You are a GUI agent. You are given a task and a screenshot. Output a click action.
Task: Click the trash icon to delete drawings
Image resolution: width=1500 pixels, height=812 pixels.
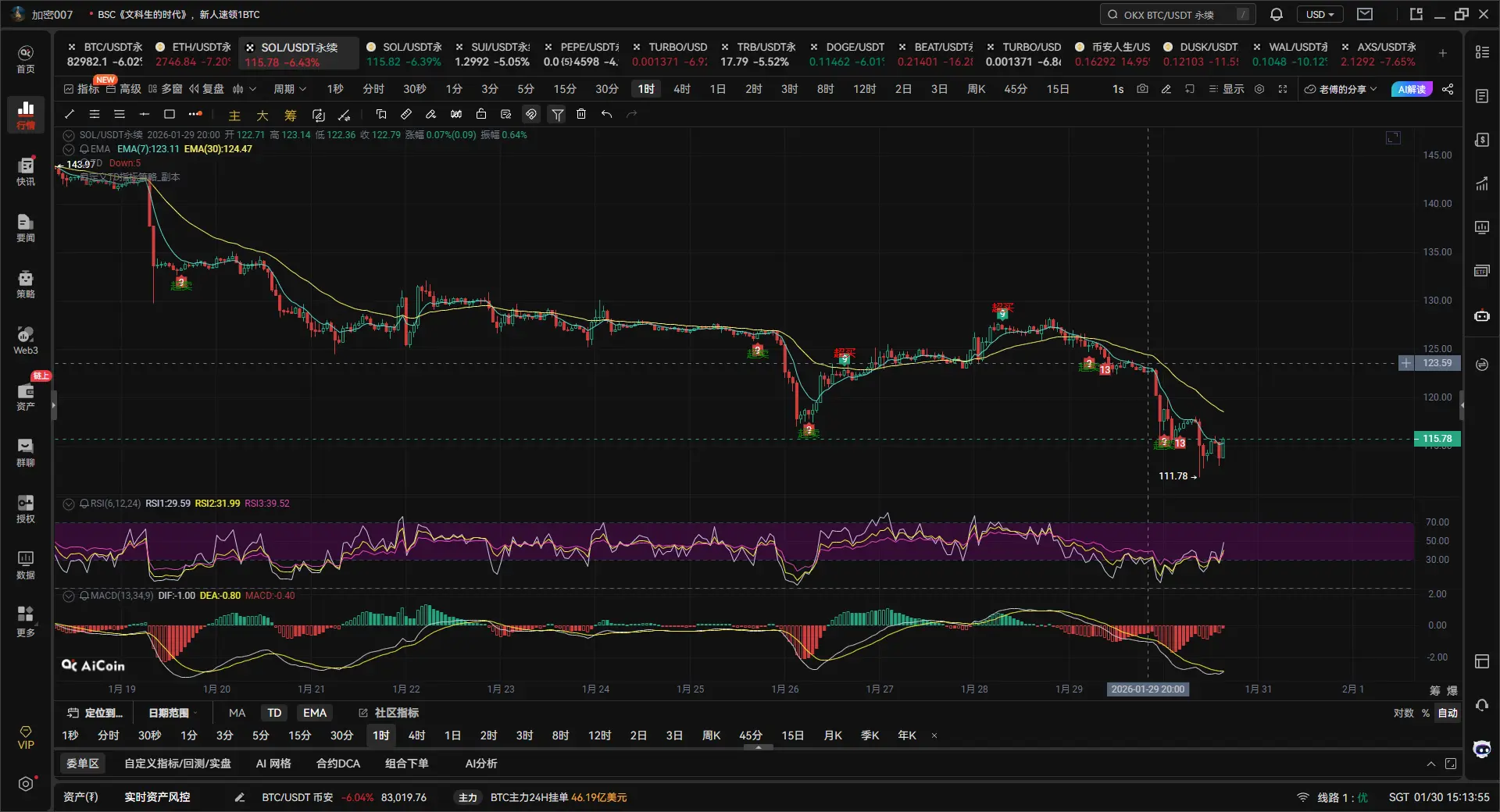click(x=581, y=114)
